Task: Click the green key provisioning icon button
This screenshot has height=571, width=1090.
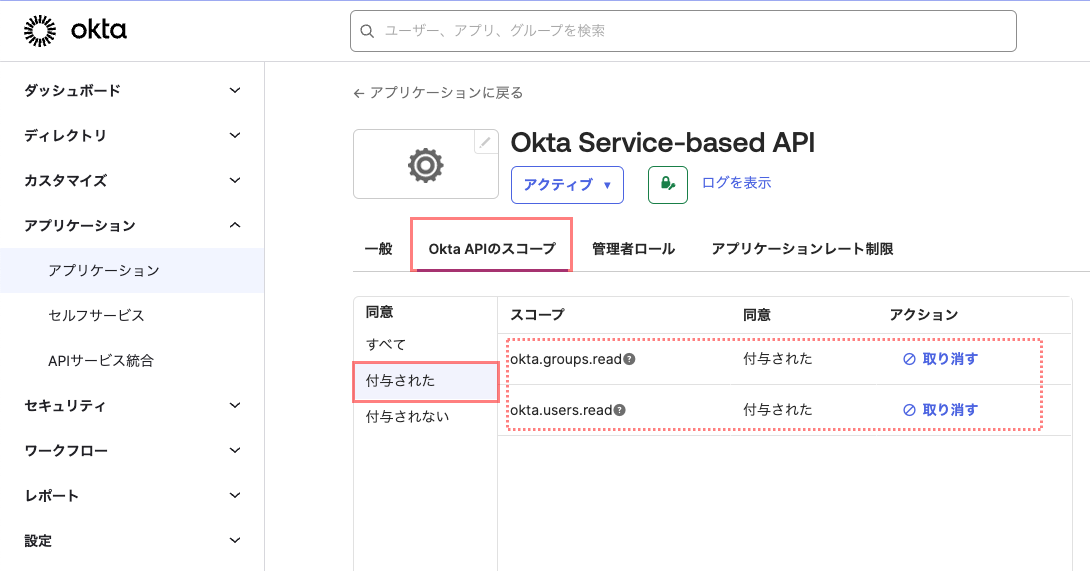Action: (667, 184)
